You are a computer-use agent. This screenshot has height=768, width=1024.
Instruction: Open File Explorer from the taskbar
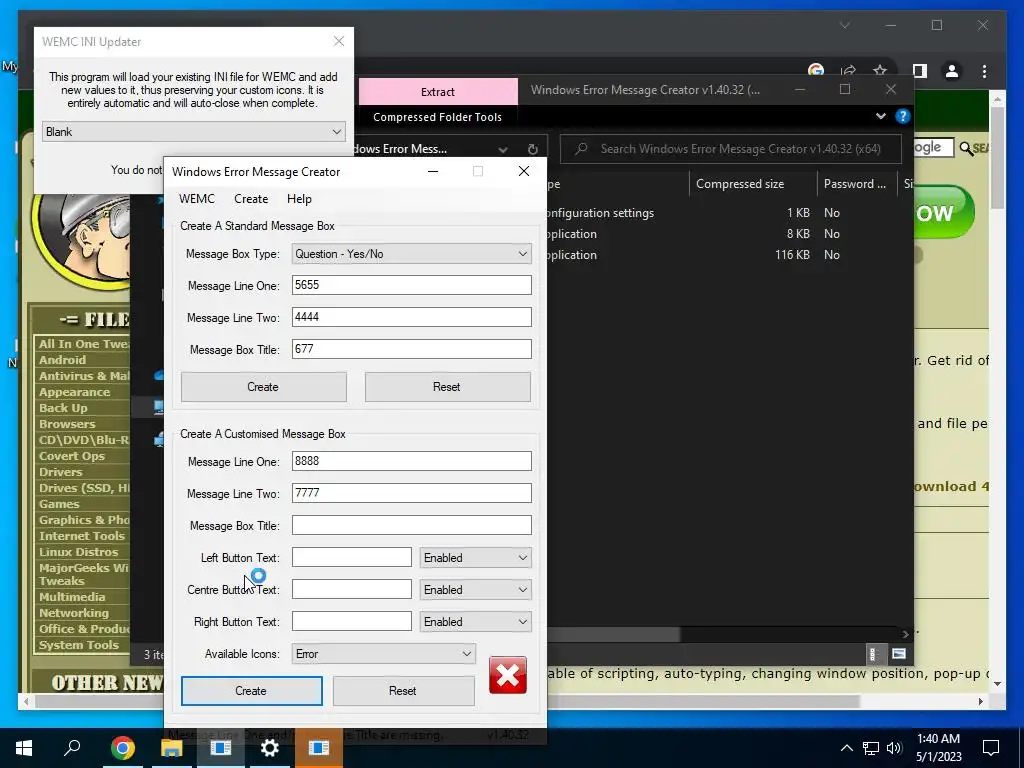pyautogui.click(x=171, y=747)
